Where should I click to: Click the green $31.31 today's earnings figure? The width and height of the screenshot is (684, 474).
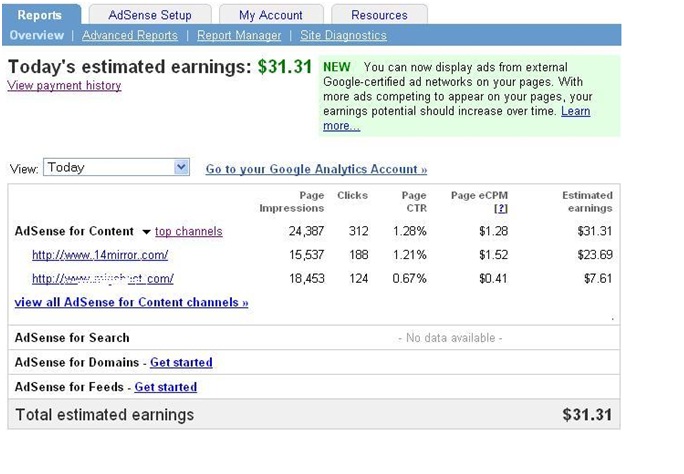point(284,67)
